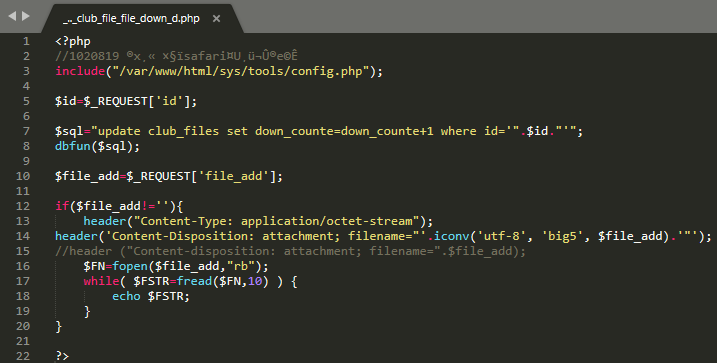
Task: Click the "/var/www/html/sys/tools/config.php" path string
Action: coord(241,71)
